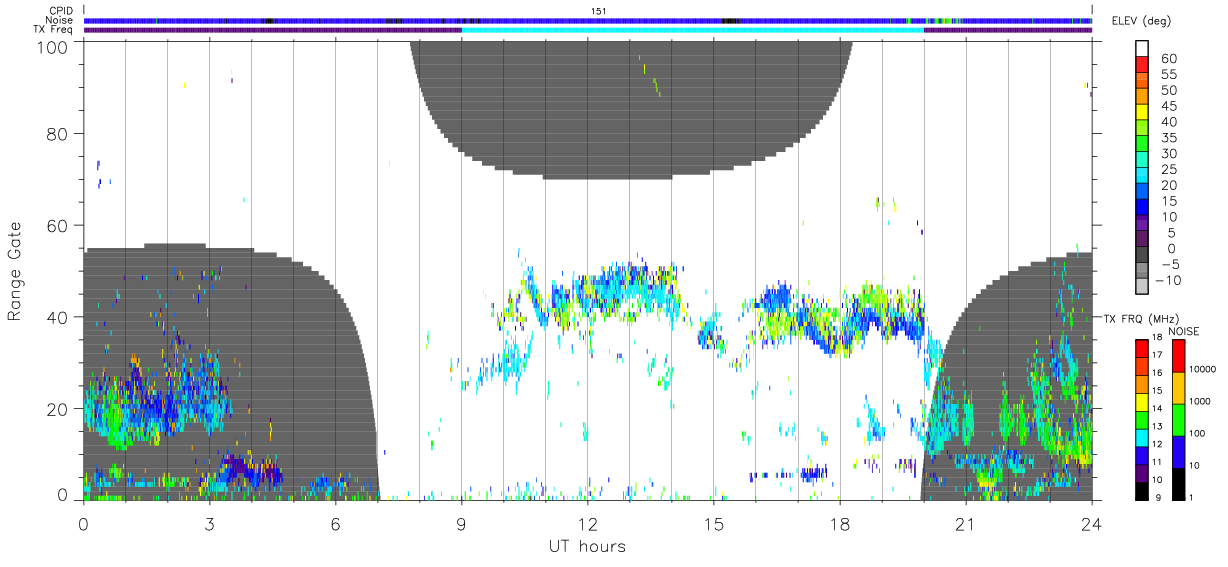
Task: Click the '80' tick label on the Range Gate axis
Action: (58, 134)
